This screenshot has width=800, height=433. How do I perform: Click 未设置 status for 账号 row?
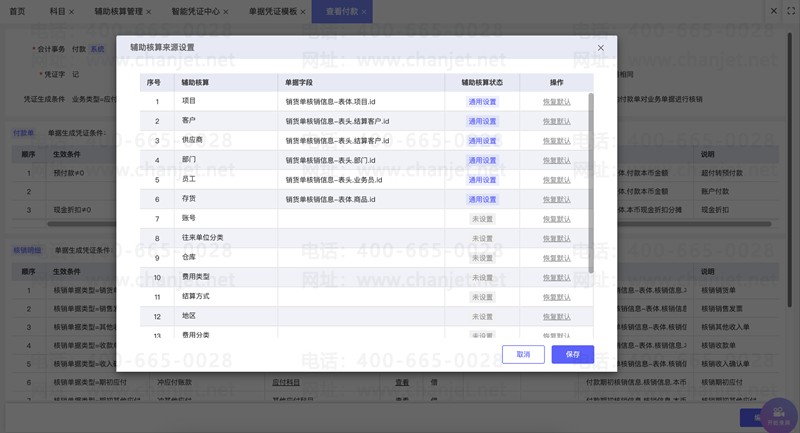tap(482, 219)
